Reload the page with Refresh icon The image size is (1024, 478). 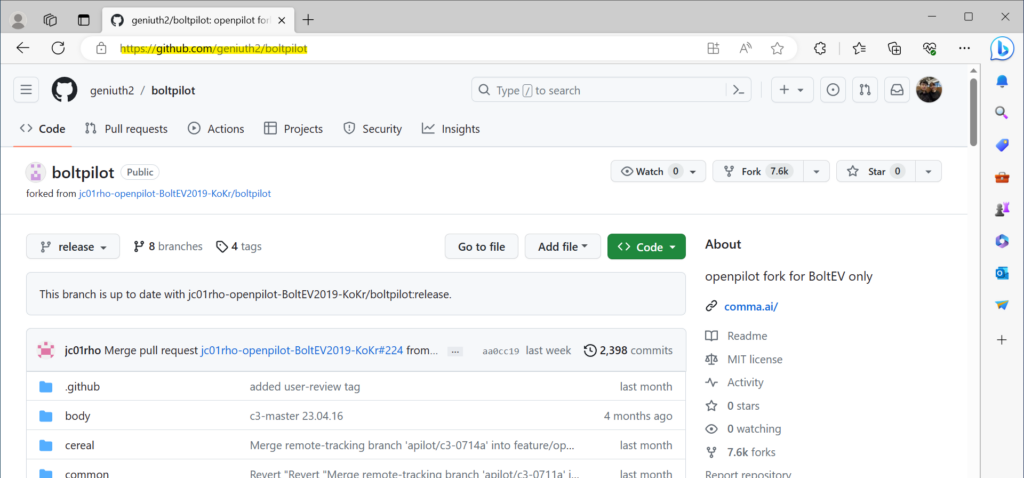58,48
